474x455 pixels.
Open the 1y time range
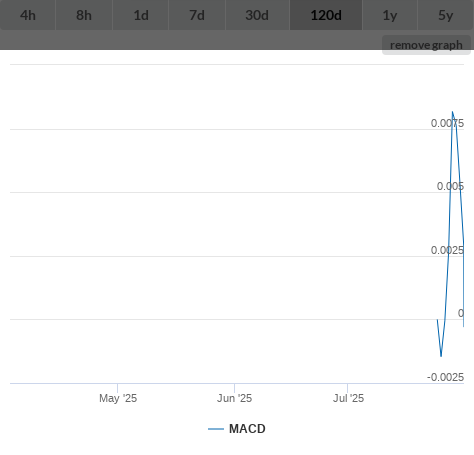pyautogui.click(x=390, y=15)
